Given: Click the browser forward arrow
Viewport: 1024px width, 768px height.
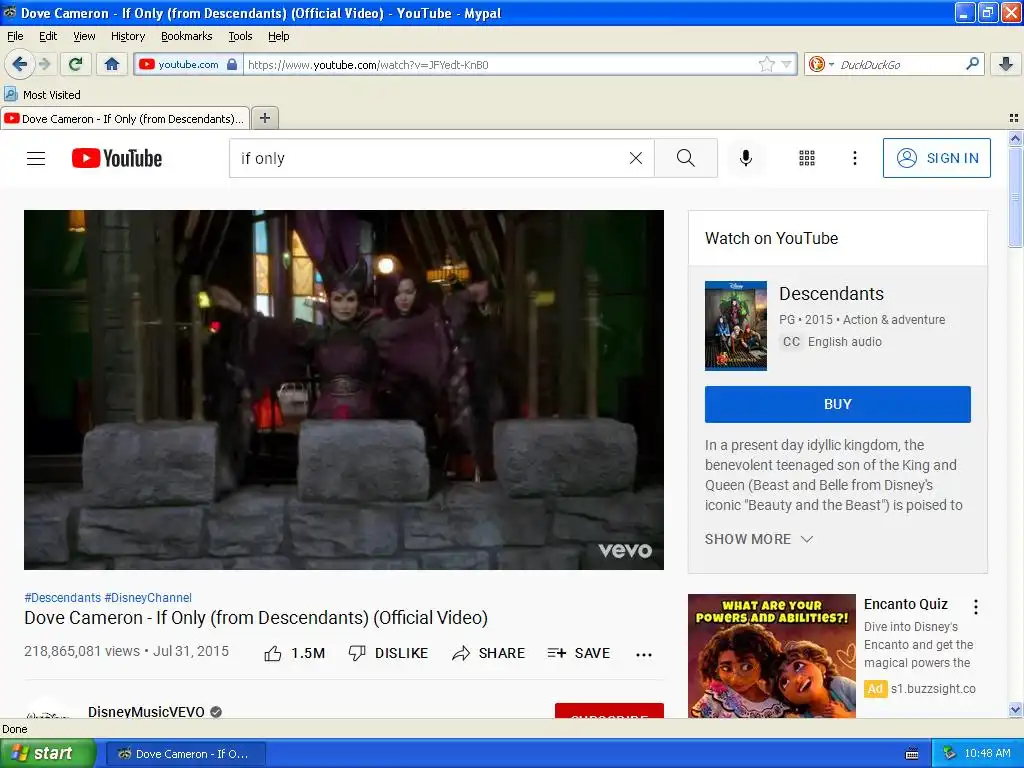Looking at the screenshot, I should (x=44, y=64).
